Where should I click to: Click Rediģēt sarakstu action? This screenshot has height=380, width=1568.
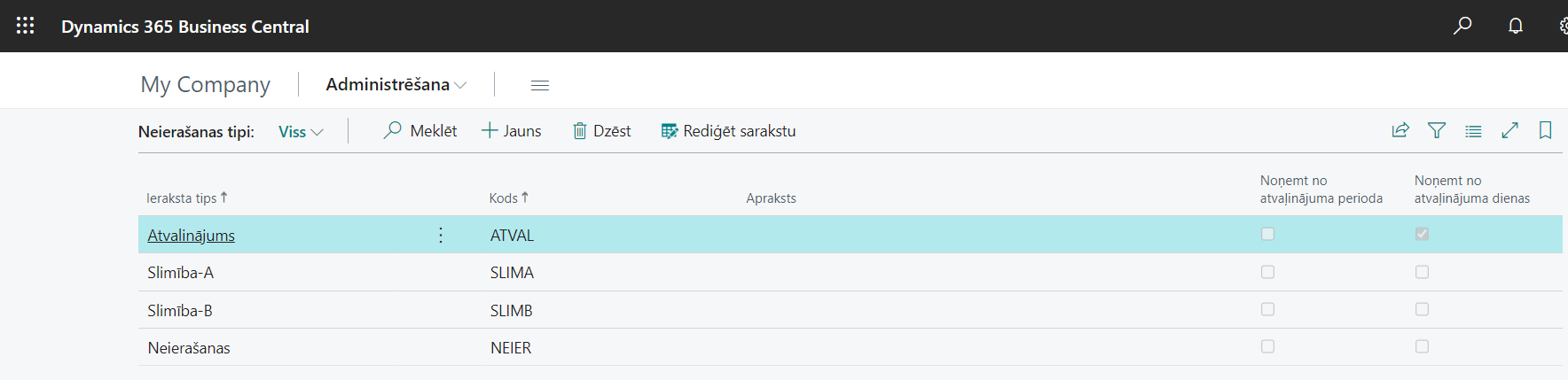[x=728, y=131]
